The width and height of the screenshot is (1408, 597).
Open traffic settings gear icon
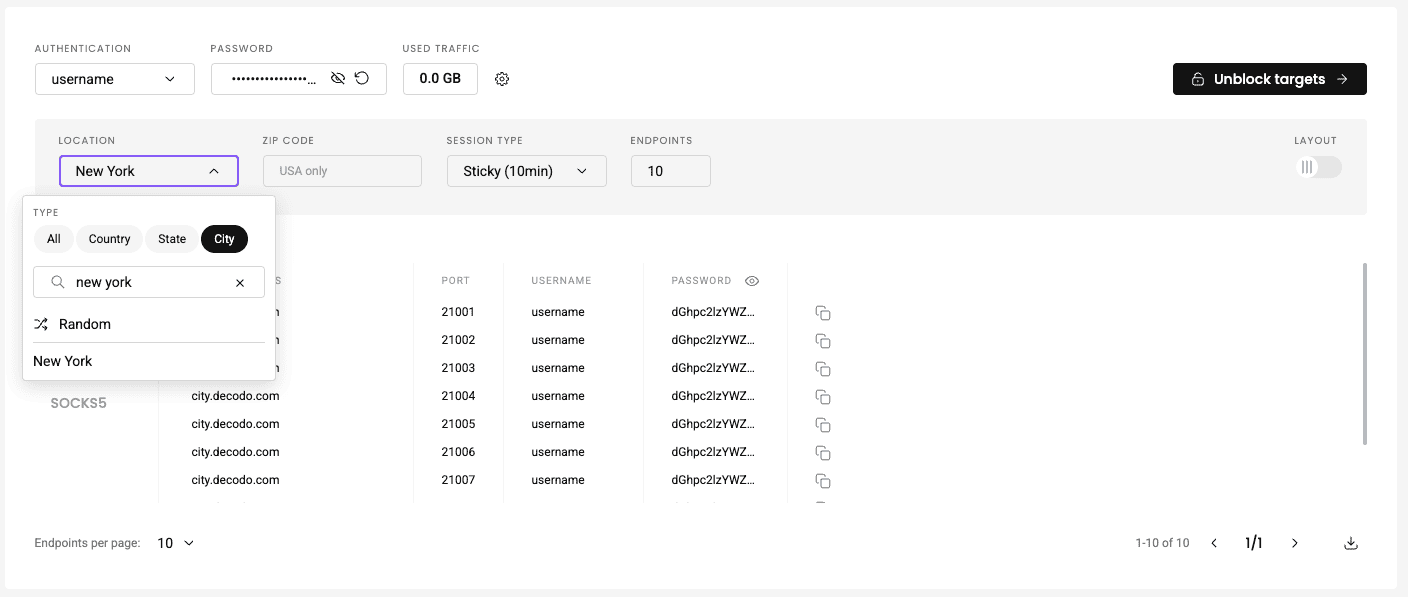(502, 79)
